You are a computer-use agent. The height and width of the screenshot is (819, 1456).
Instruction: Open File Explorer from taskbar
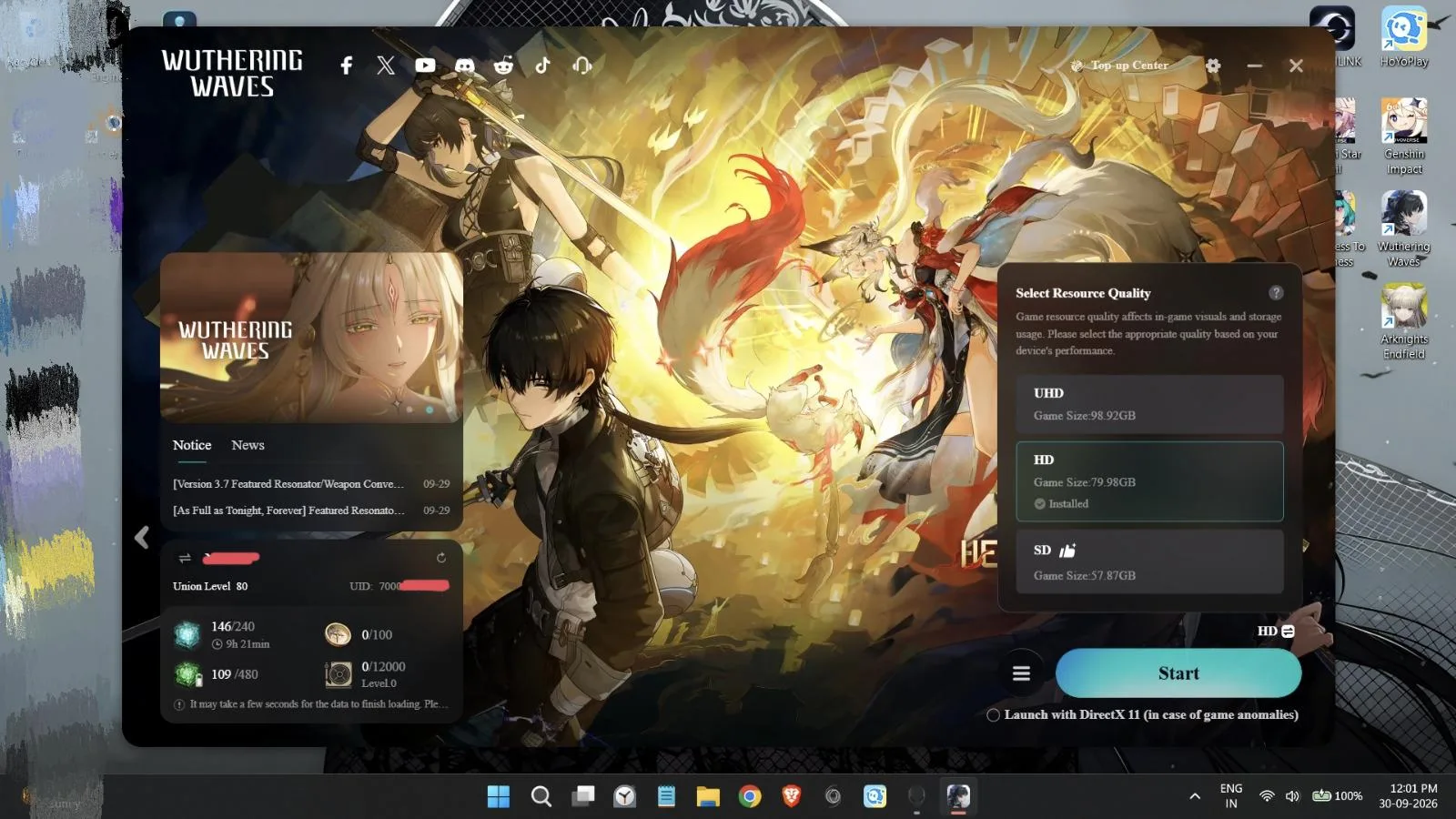[x=708, y=797]
